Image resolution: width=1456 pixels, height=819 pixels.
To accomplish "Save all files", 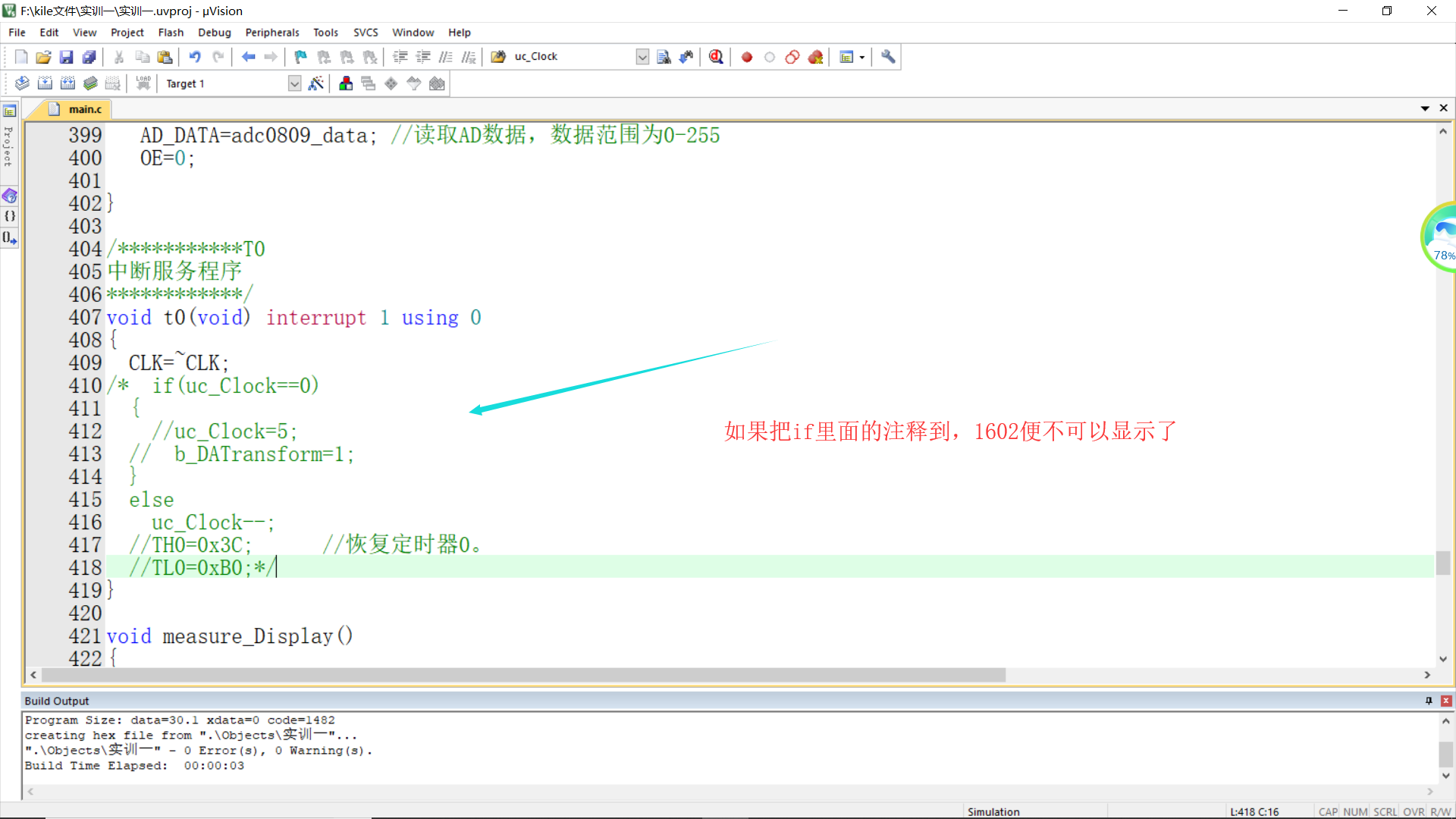I will click(89, 57).
